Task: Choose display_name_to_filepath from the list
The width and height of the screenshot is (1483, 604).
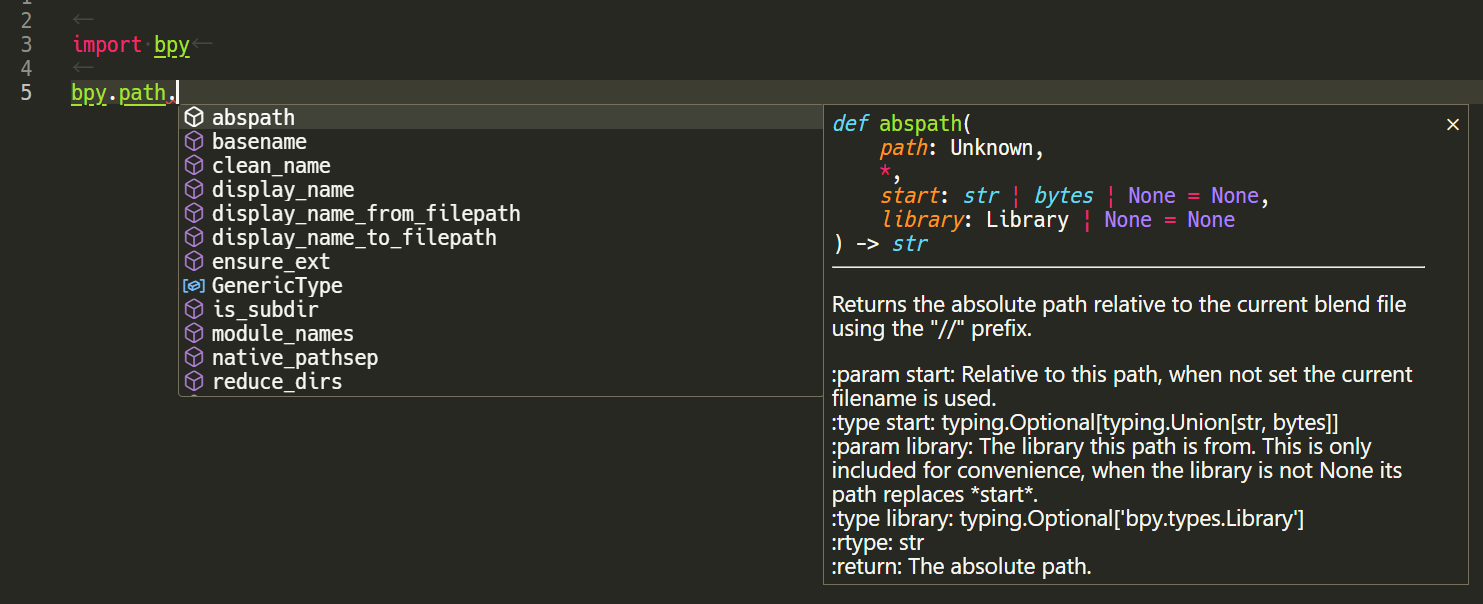Action: coord(354,237)
